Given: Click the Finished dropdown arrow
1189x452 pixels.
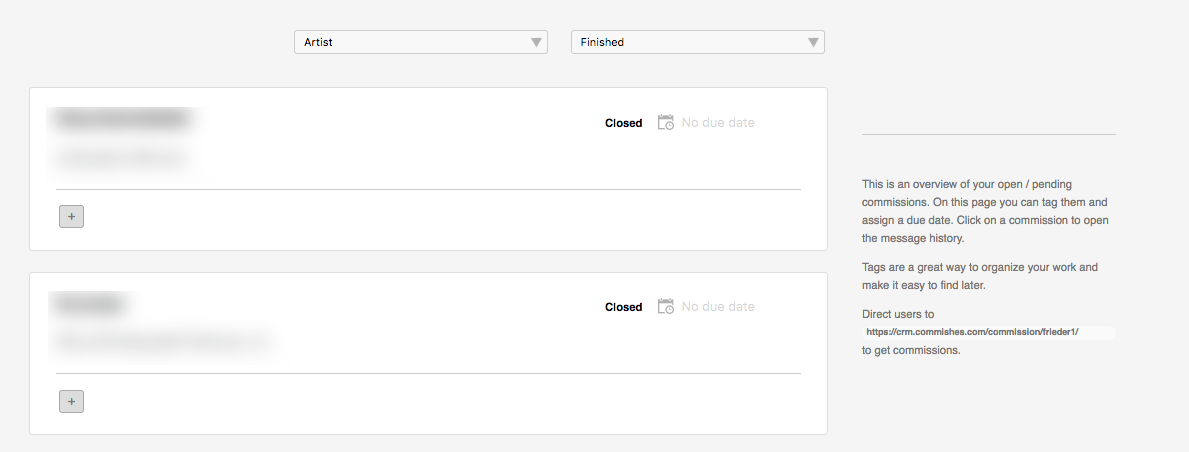Looking at the screenshot, I should 813,42.
